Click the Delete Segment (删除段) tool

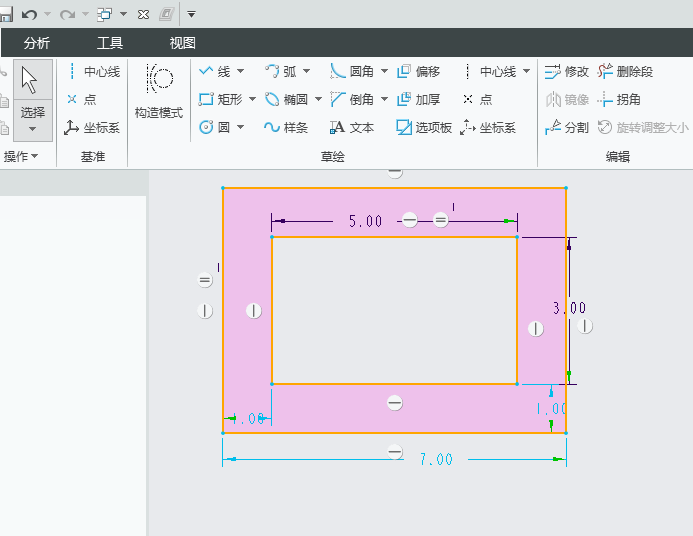[625, 72]
